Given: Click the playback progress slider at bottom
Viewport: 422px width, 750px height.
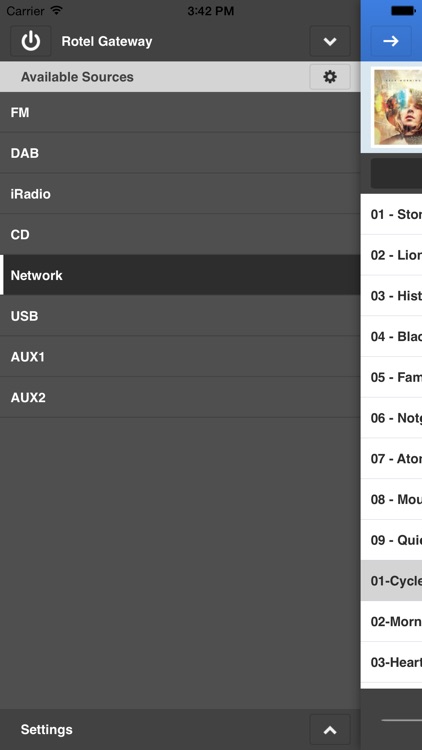Looking at the screenshot, I should point(401,719).
